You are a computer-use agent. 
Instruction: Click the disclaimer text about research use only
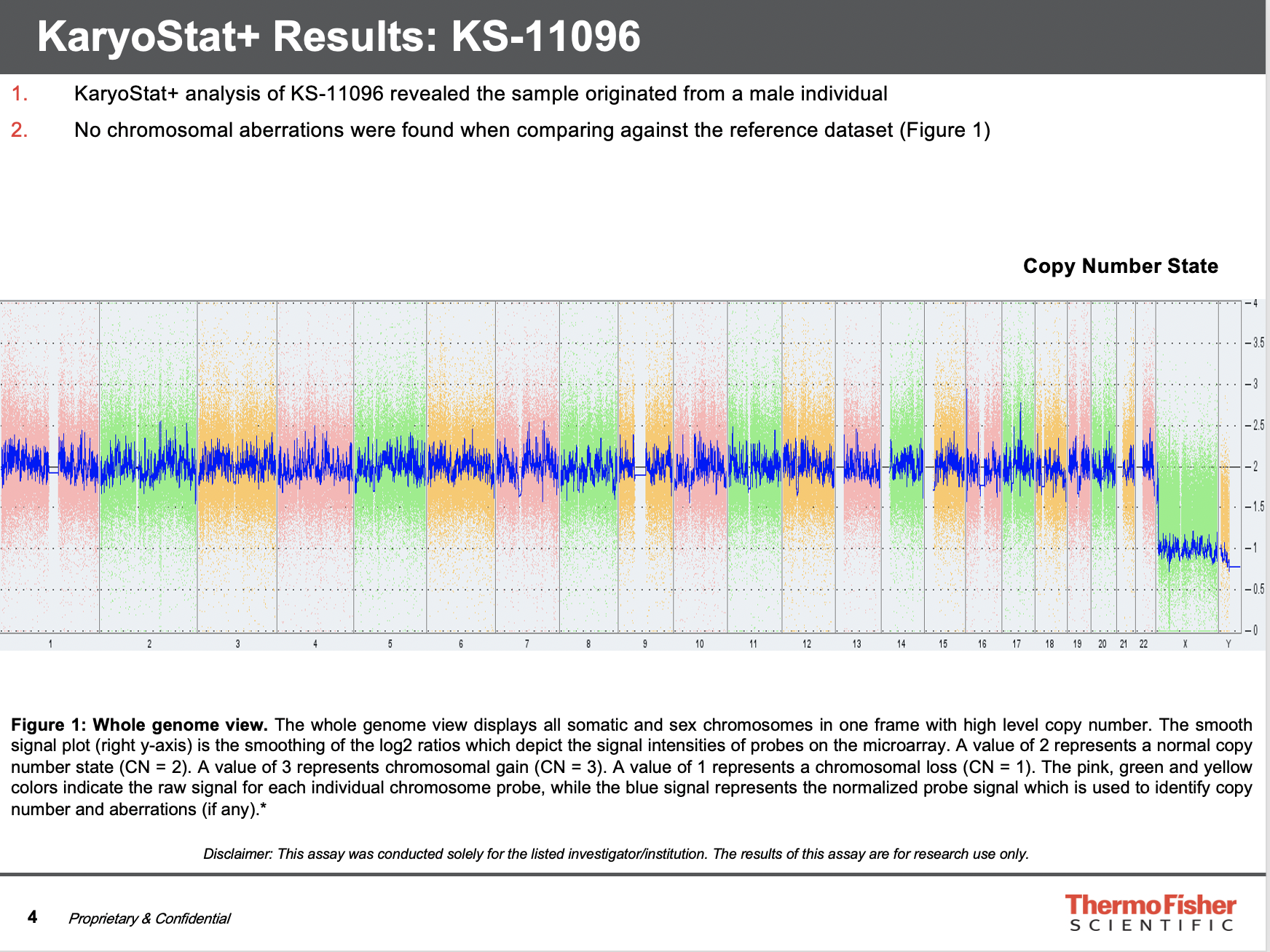(616, 854)
